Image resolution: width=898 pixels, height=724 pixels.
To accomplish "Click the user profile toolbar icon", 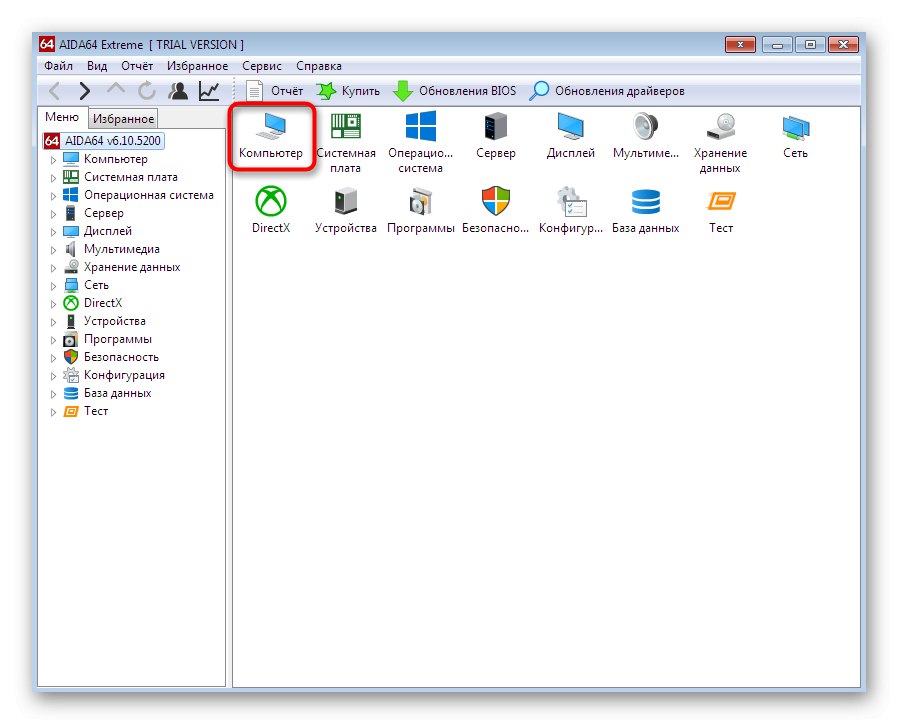I will pos(178,90).
